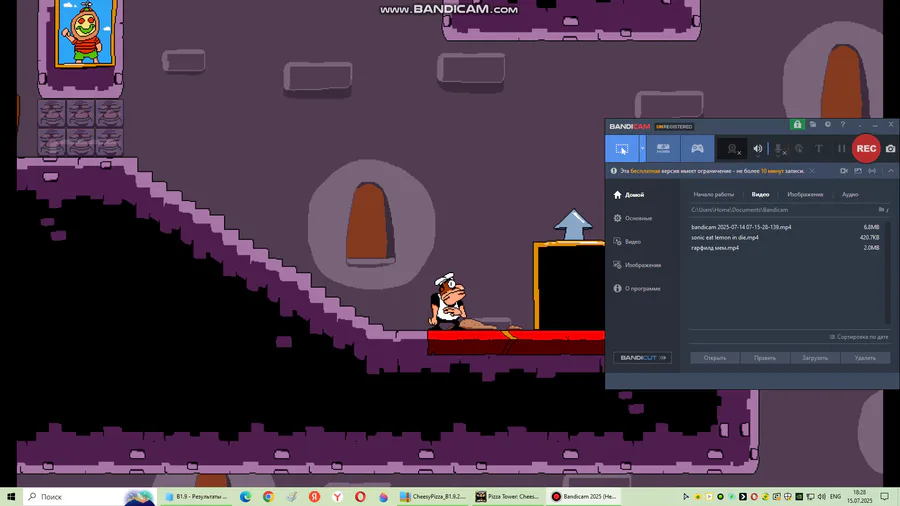This screenshot has height=506, width=900.
Task: Switch to game recording mode
Action: pyautogui.click(x=697, y=149)
